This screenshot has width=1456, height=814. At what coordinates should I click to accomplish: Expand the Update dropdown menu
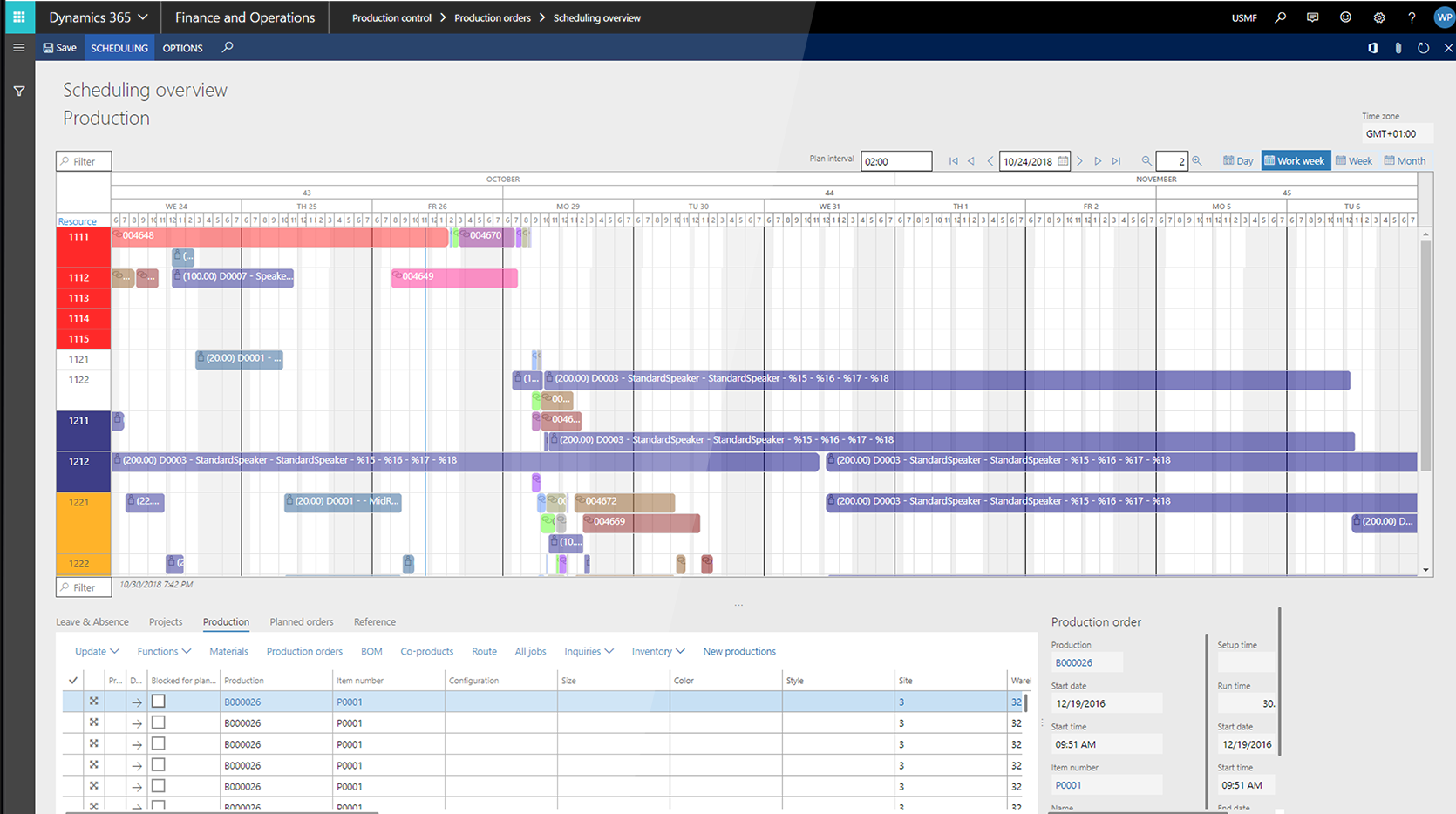[x=95, y=651]
